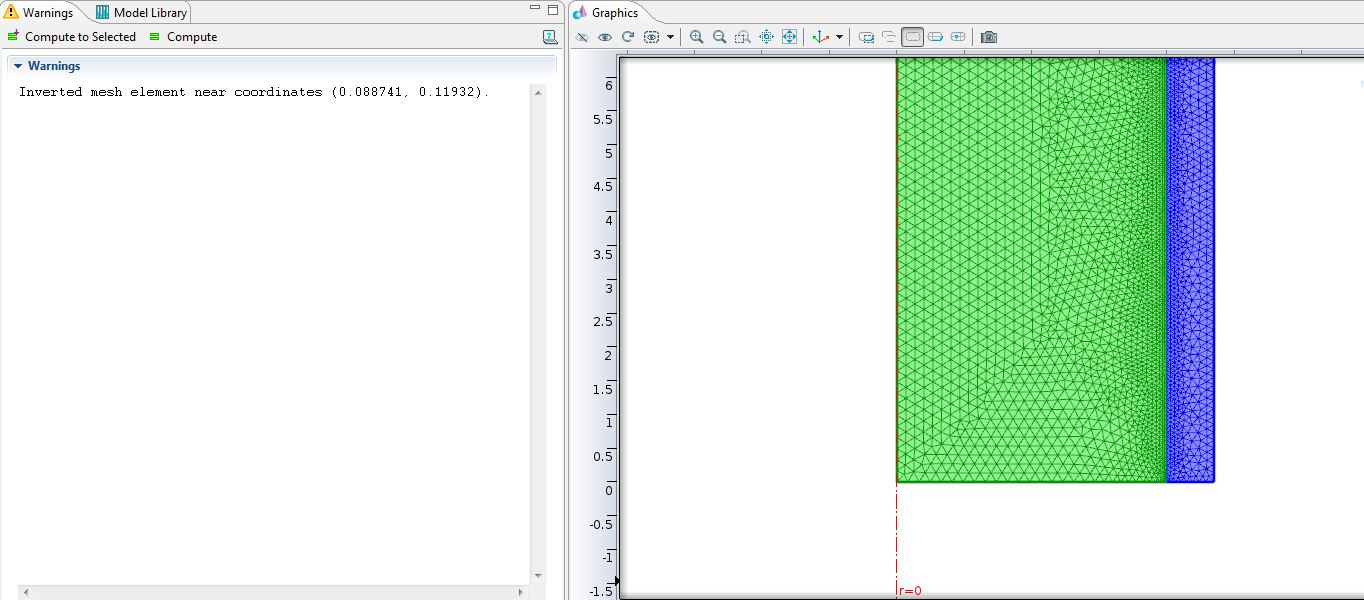Toggle the show objects eye icon

coord(605,37)
